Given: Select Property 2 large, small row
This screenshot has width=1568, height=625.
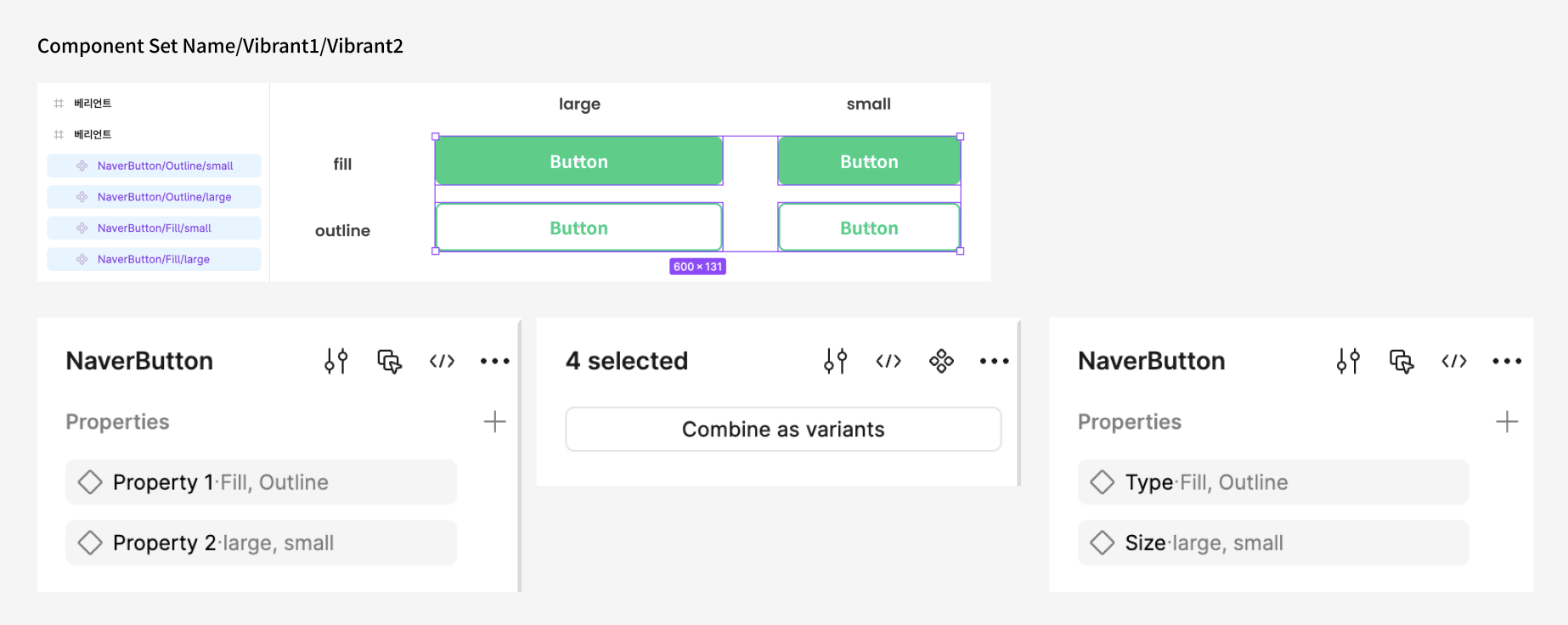Looking at the screenshot, I should click(x=261, y=543).
